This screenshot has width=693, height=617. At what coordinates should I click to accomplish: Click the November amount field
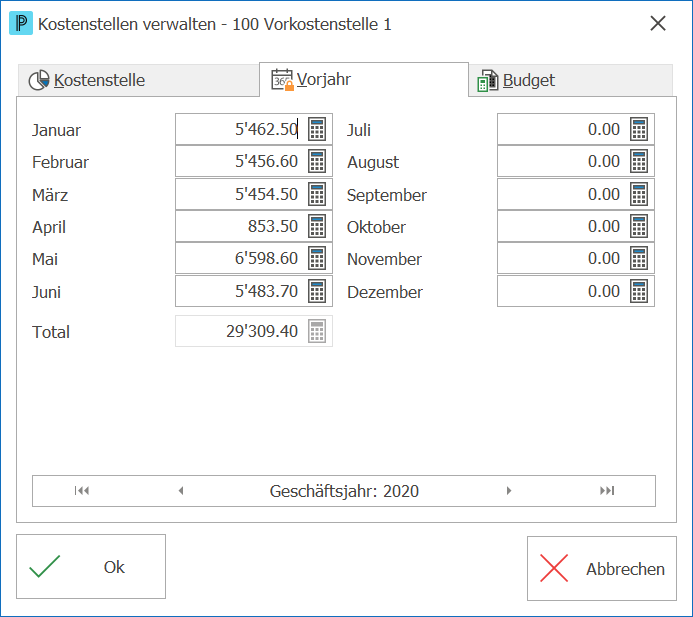[576, 259]
